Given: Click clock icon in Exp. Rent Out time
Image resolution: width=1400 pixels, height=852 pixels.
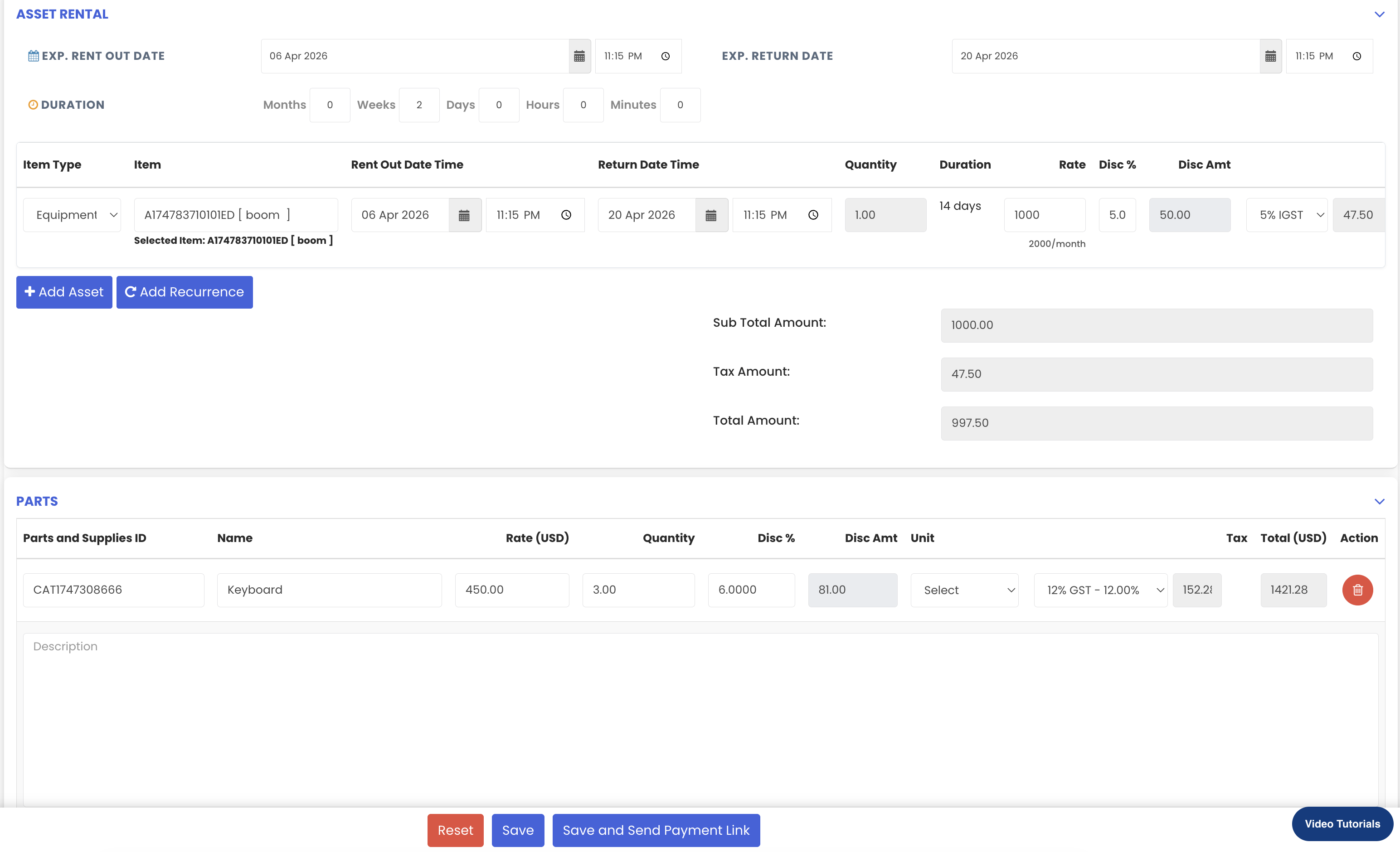Looking at the screenshot, I should (x=666, y=56).
